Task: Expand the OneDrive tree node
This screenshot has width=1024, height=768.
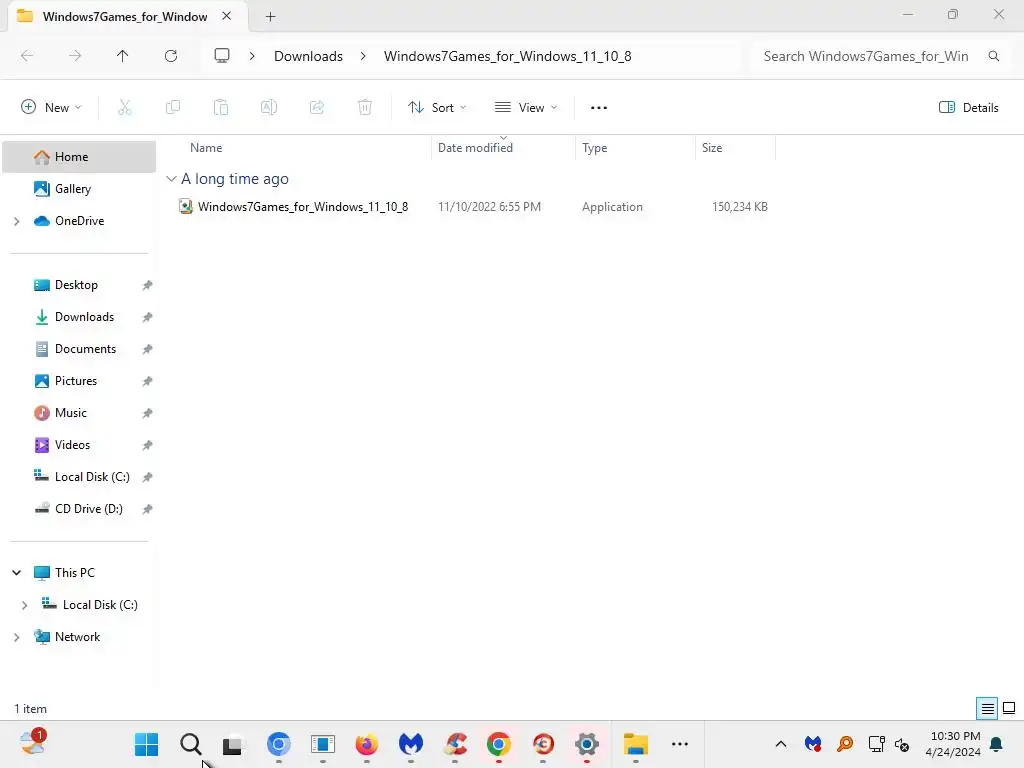Action: tap(17, 221)
